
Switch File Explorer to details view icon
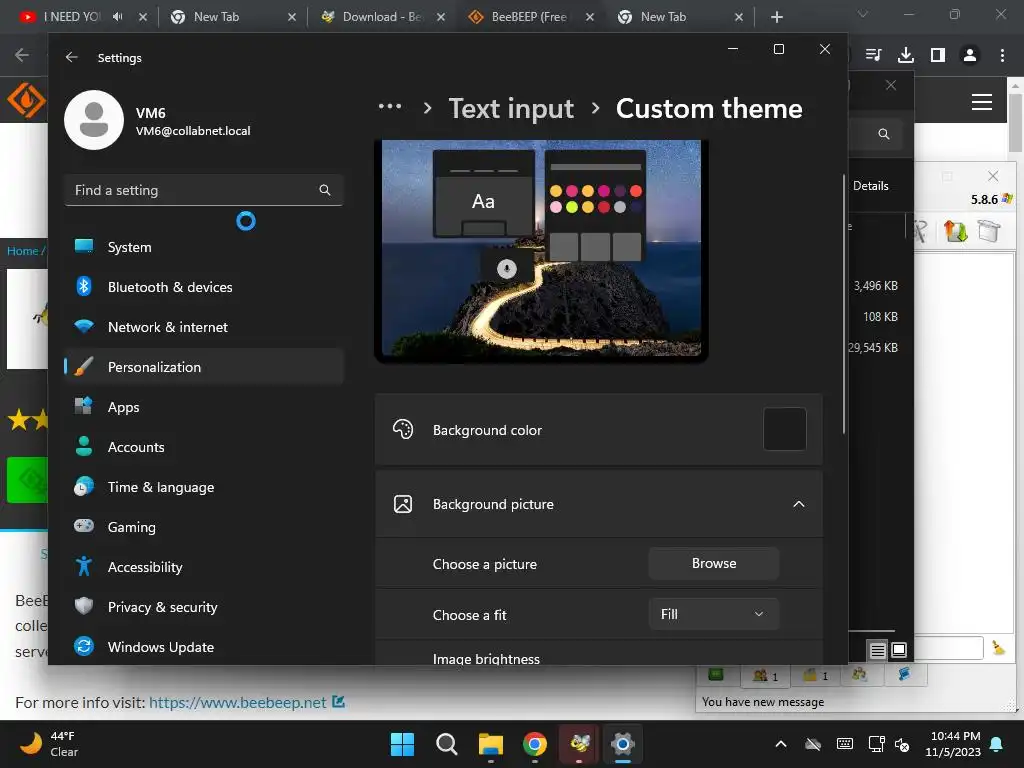point(877,650)
